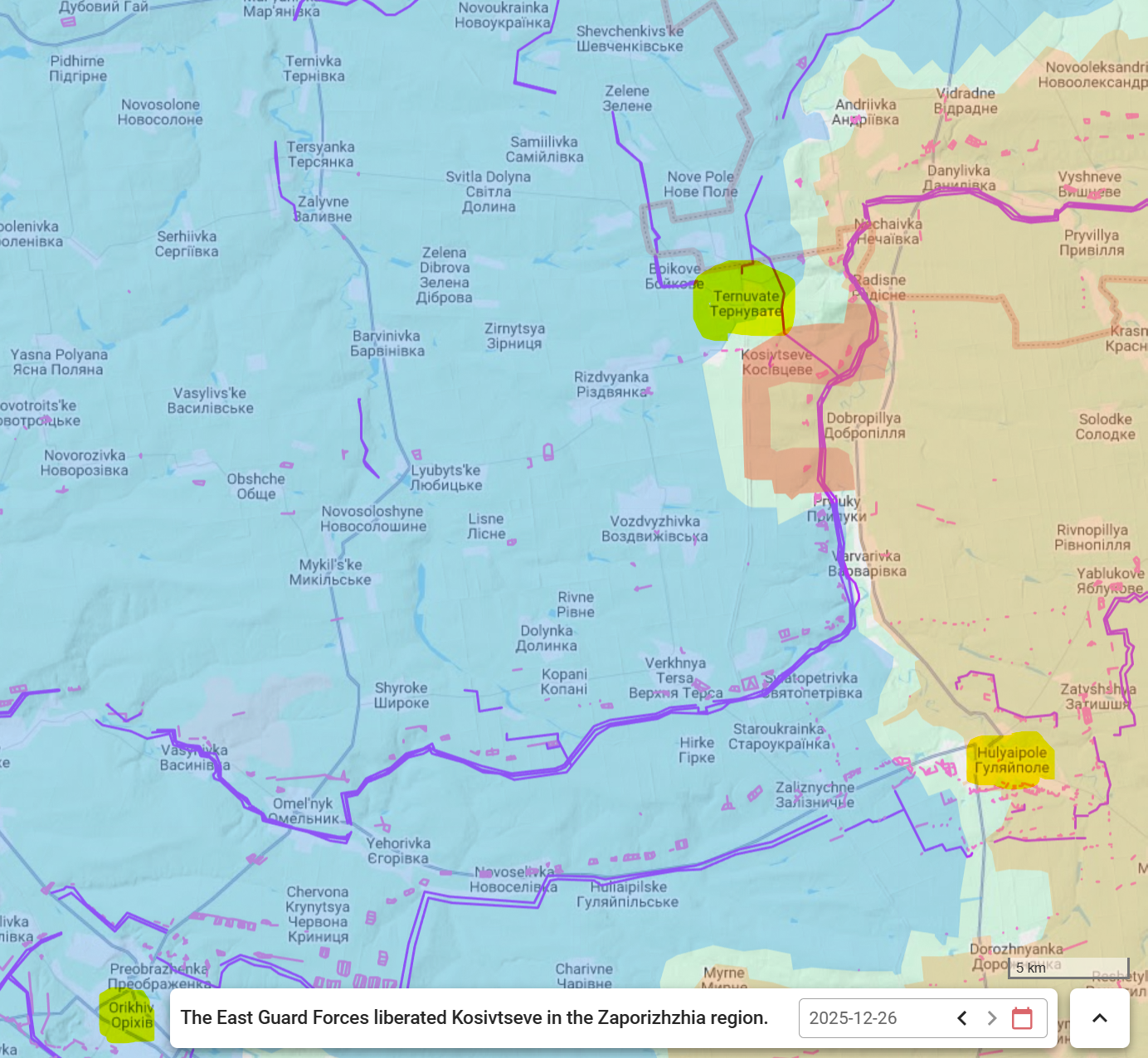
Task: Click the Dolynka village label
Action: pos(547,638)
